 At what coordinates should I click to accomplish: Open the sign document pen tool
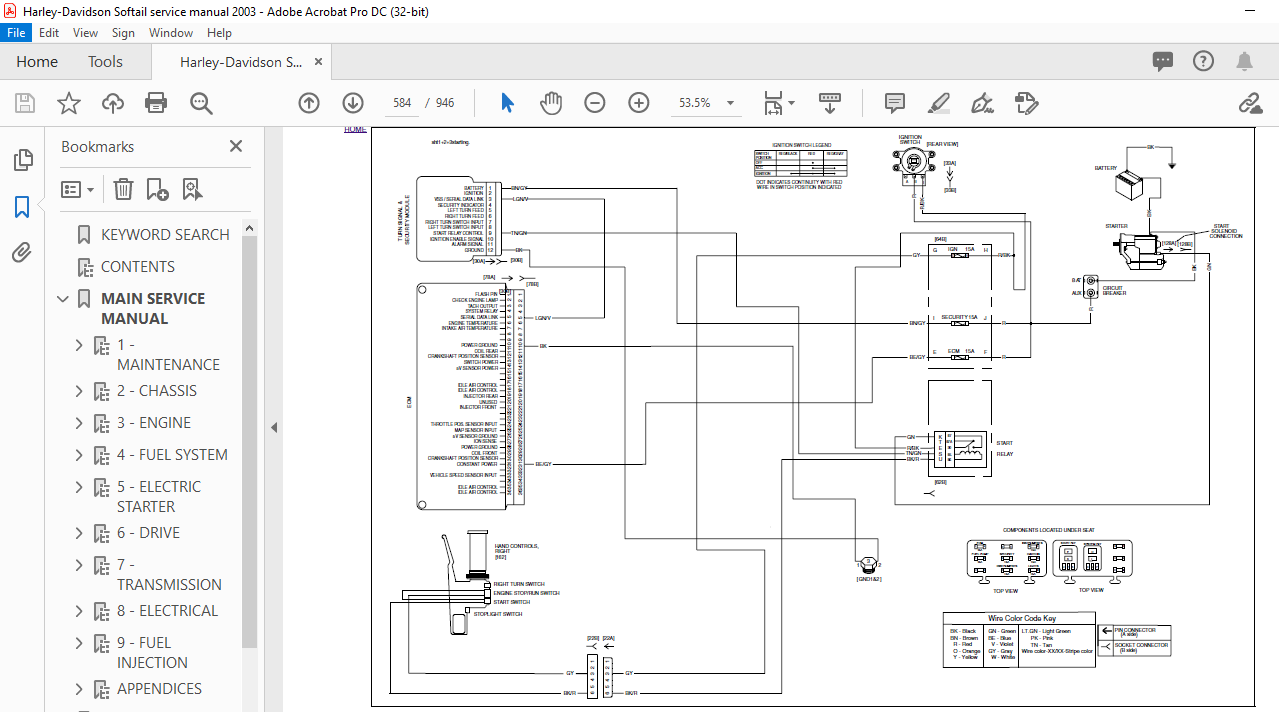tap(983, 103)
